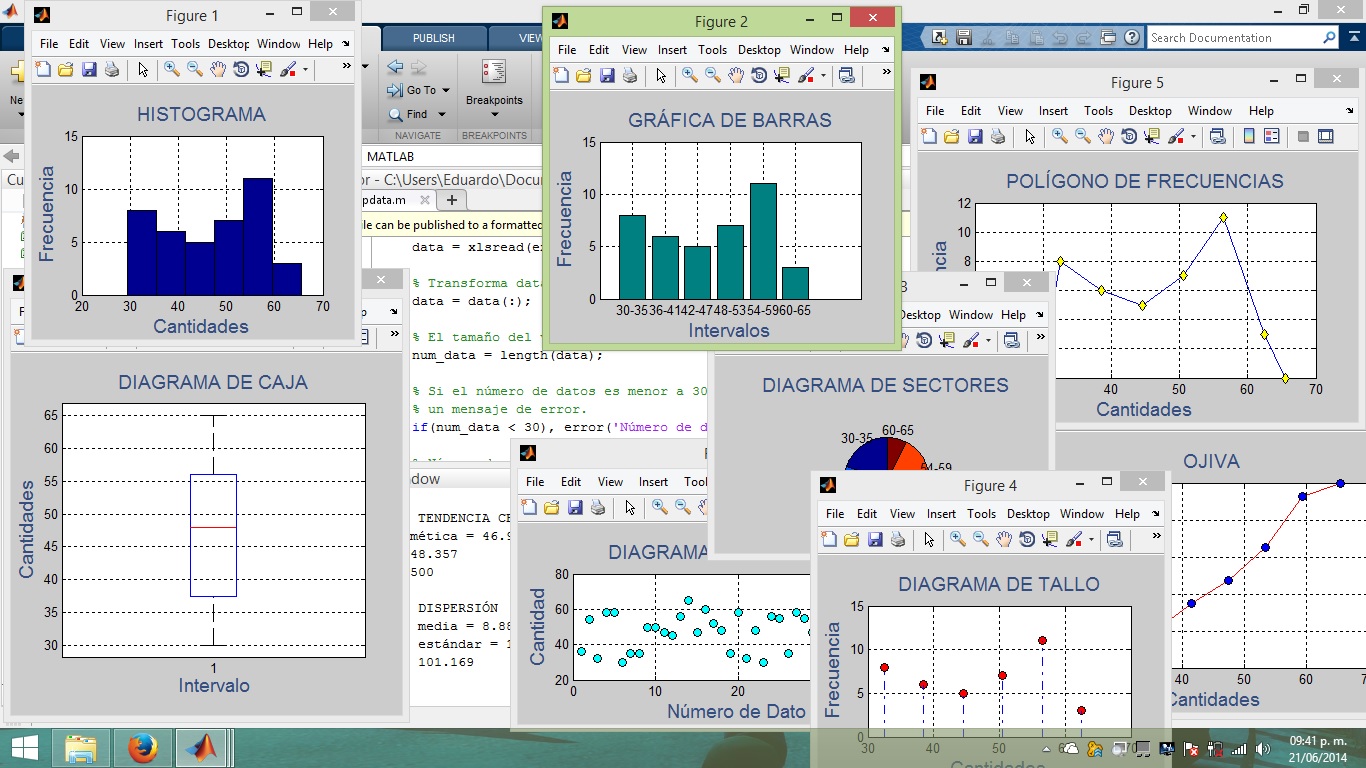Open the brush color dropdown in Figure 4
1366x768 pixels.
[x=1091, y=540]
